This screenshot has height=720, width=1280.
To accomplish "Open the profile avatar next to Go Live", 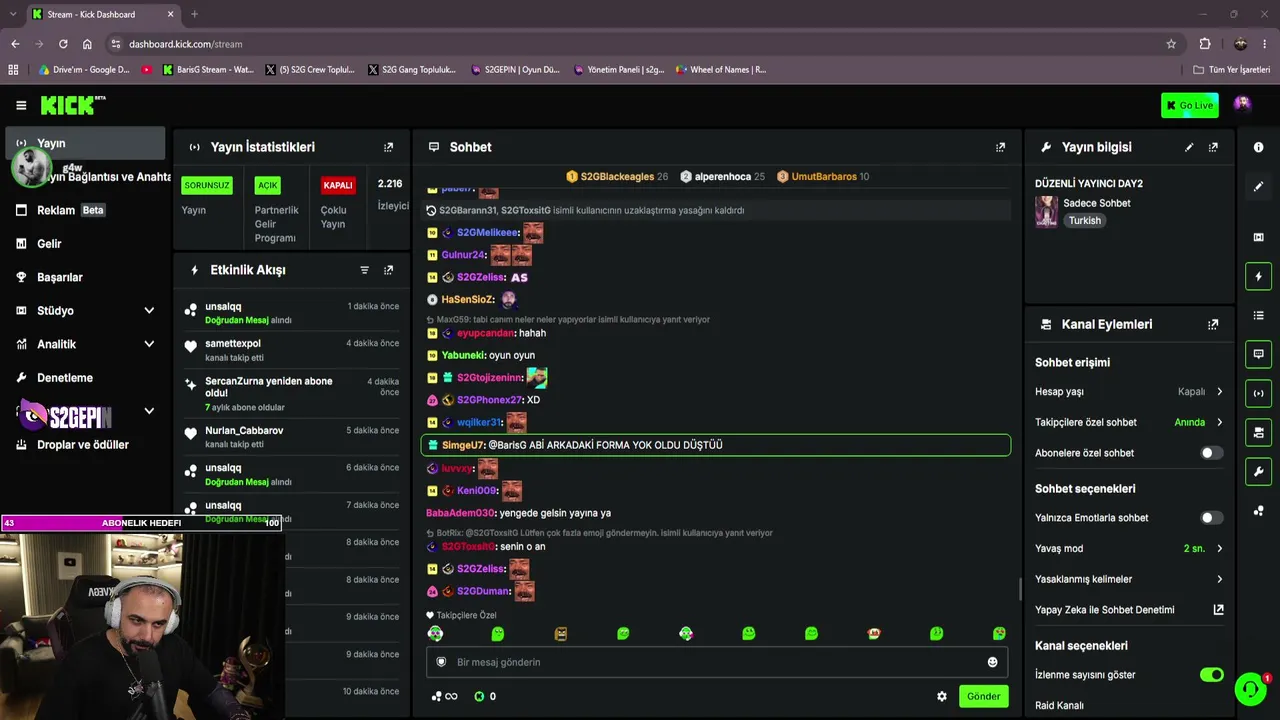I will pyautogui.click(x=1242, y=104).
